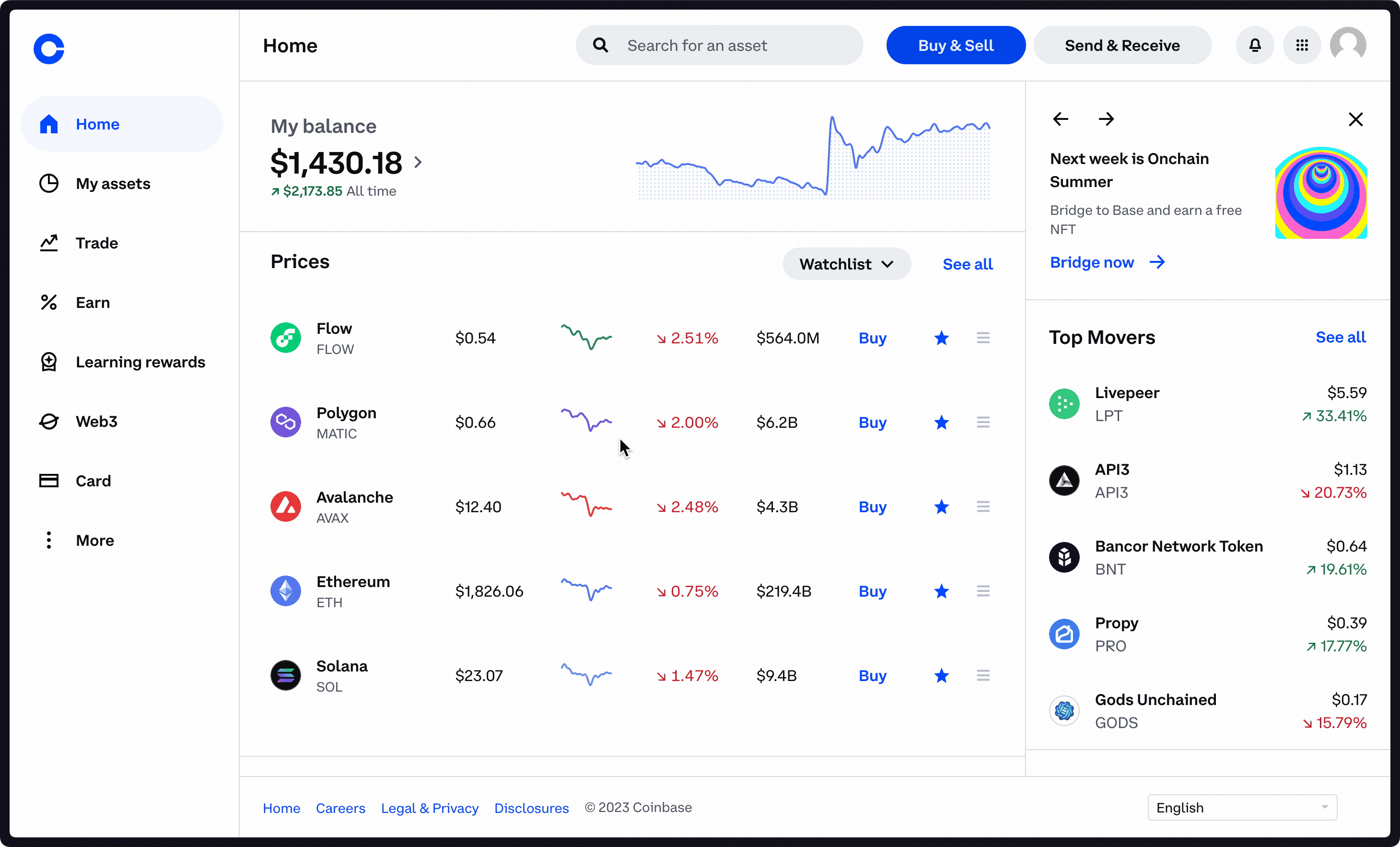Expand balance details chevron
The image size is (1400, 847).
point(418,163)
